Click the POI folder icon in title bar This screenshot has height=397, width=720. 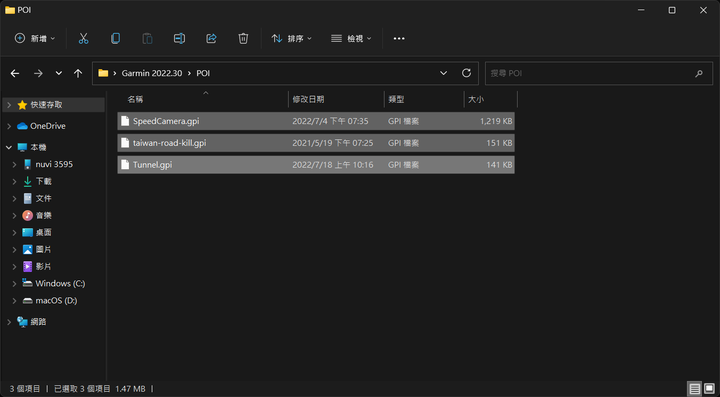[x=10, y=10]
